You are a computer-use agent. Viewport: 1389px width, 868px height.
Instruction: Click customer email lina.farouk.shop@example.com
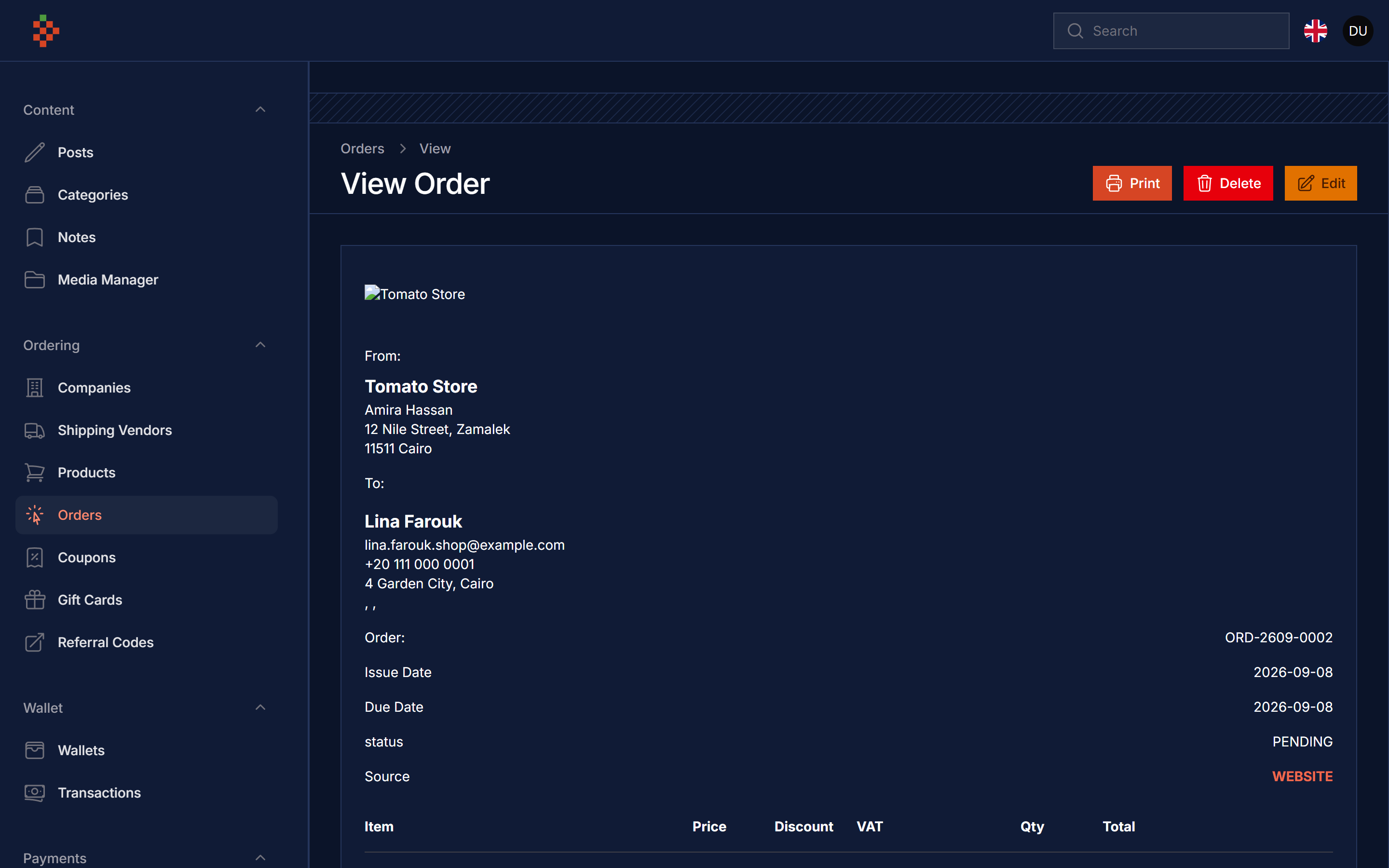pyautogui.click(x=464, y=545)
